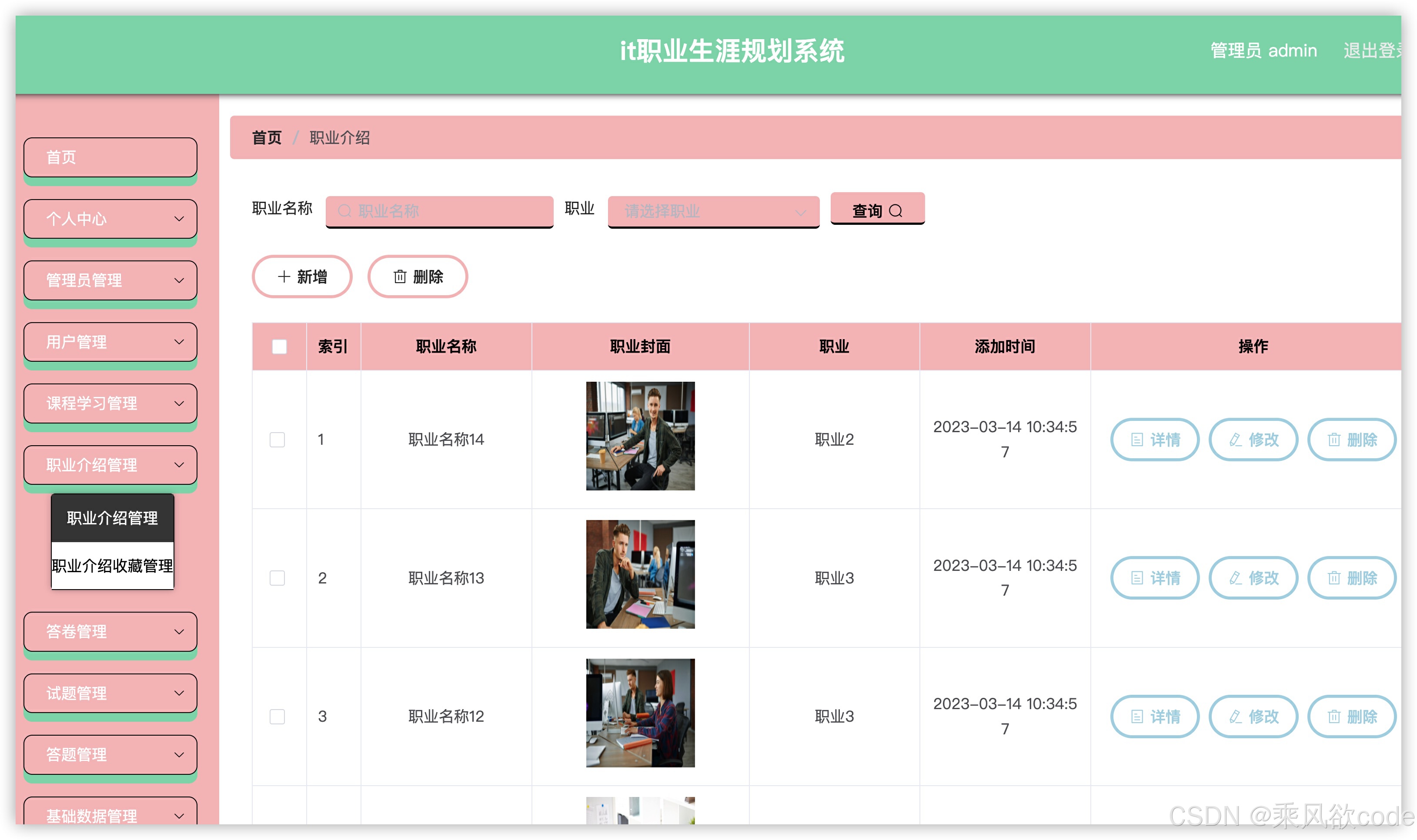Click the 首页 breadcrumb link

click(x=266, y=137)
